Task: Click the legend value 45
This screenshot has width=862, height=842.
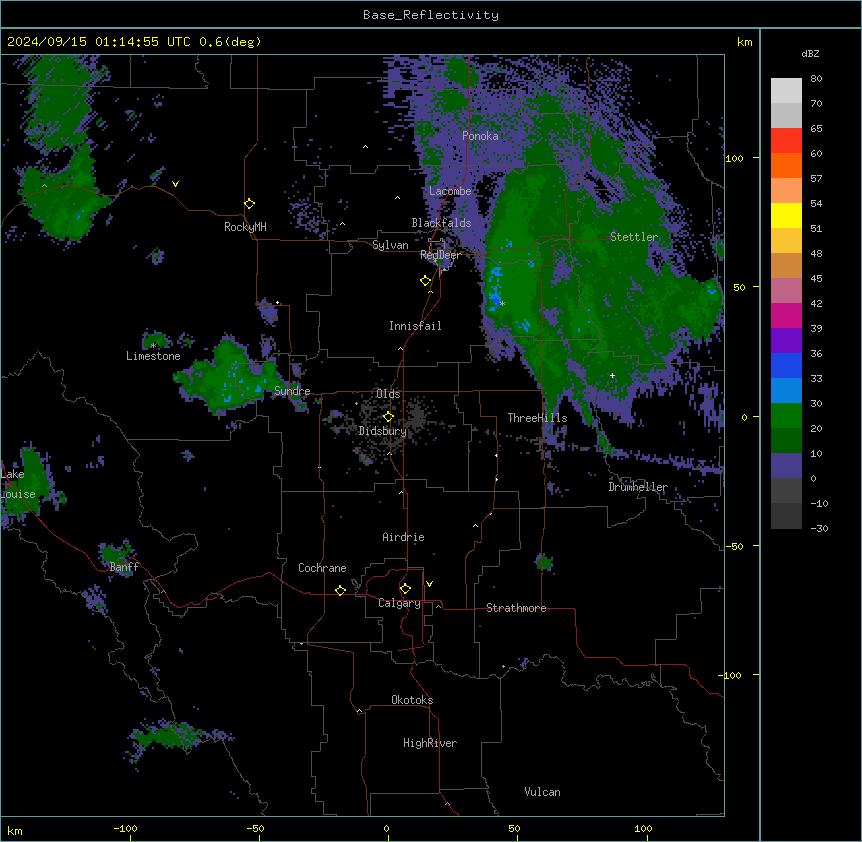Action: (x=816, y=279)
